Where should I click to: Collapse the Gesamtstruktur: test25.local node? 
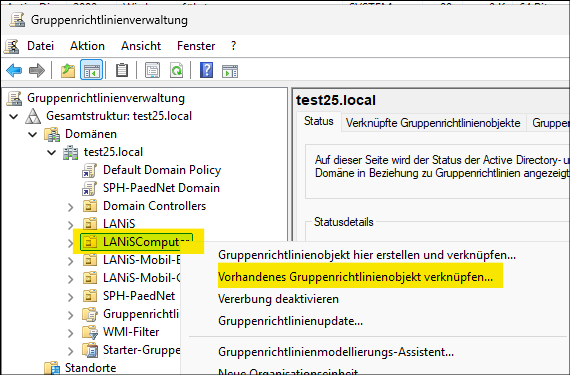14,117
